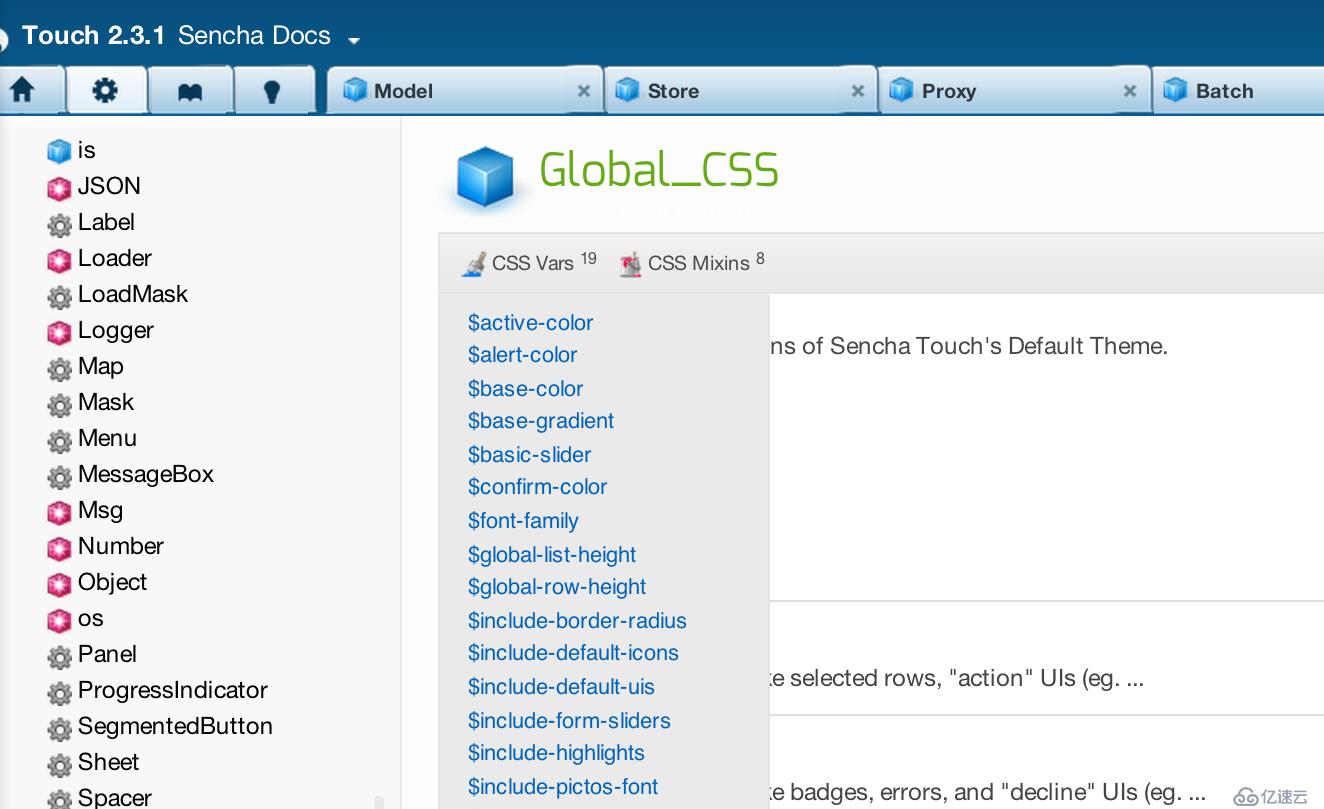Select $include-highlights variable

tap(556, 753)
